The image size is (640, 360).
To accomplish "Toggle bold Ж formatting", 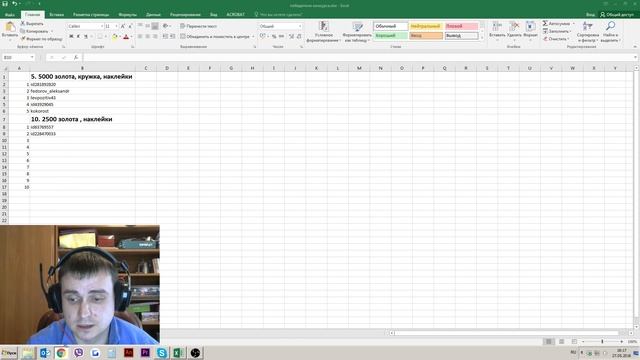I will (71, 37).
